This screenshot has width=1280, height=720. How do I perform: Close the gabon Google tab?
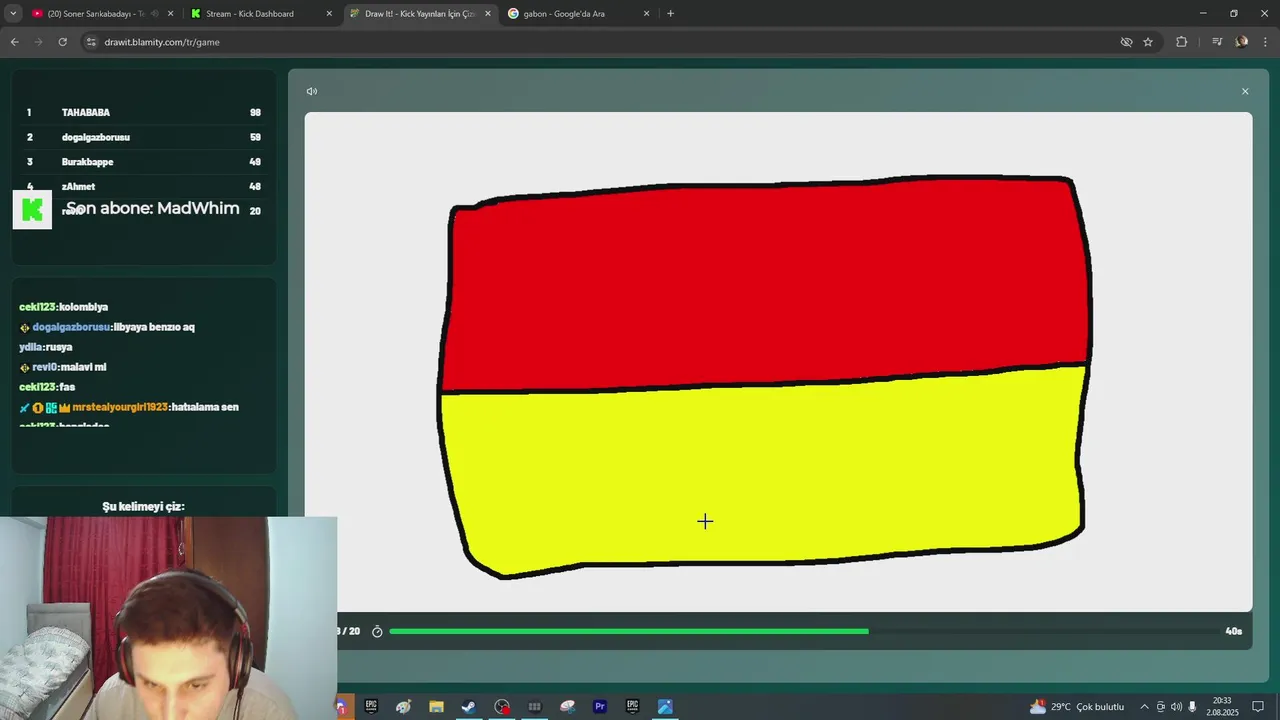[x=646, y=14]
